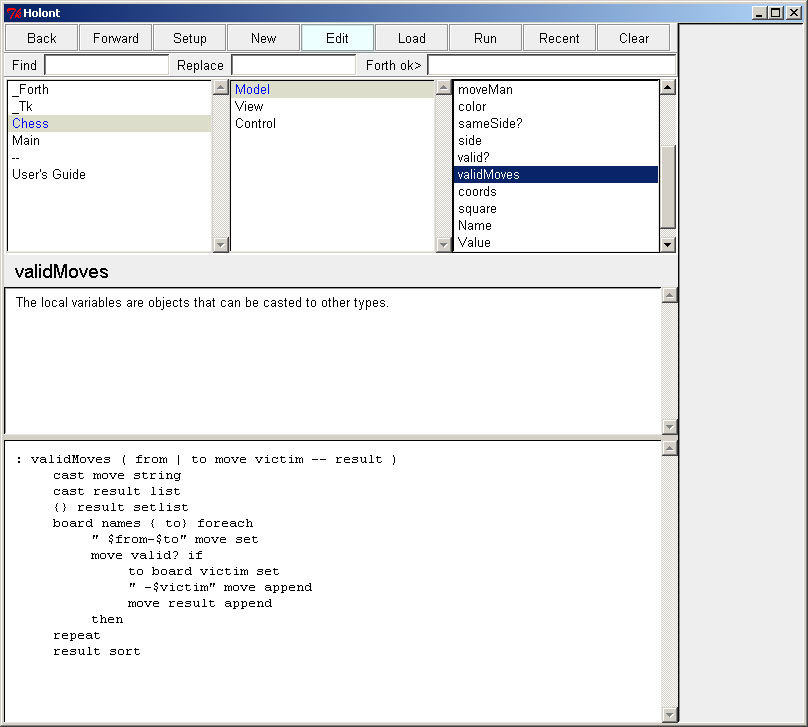
Task: Focus the Forth ok> command field
Action: point(550,65)
